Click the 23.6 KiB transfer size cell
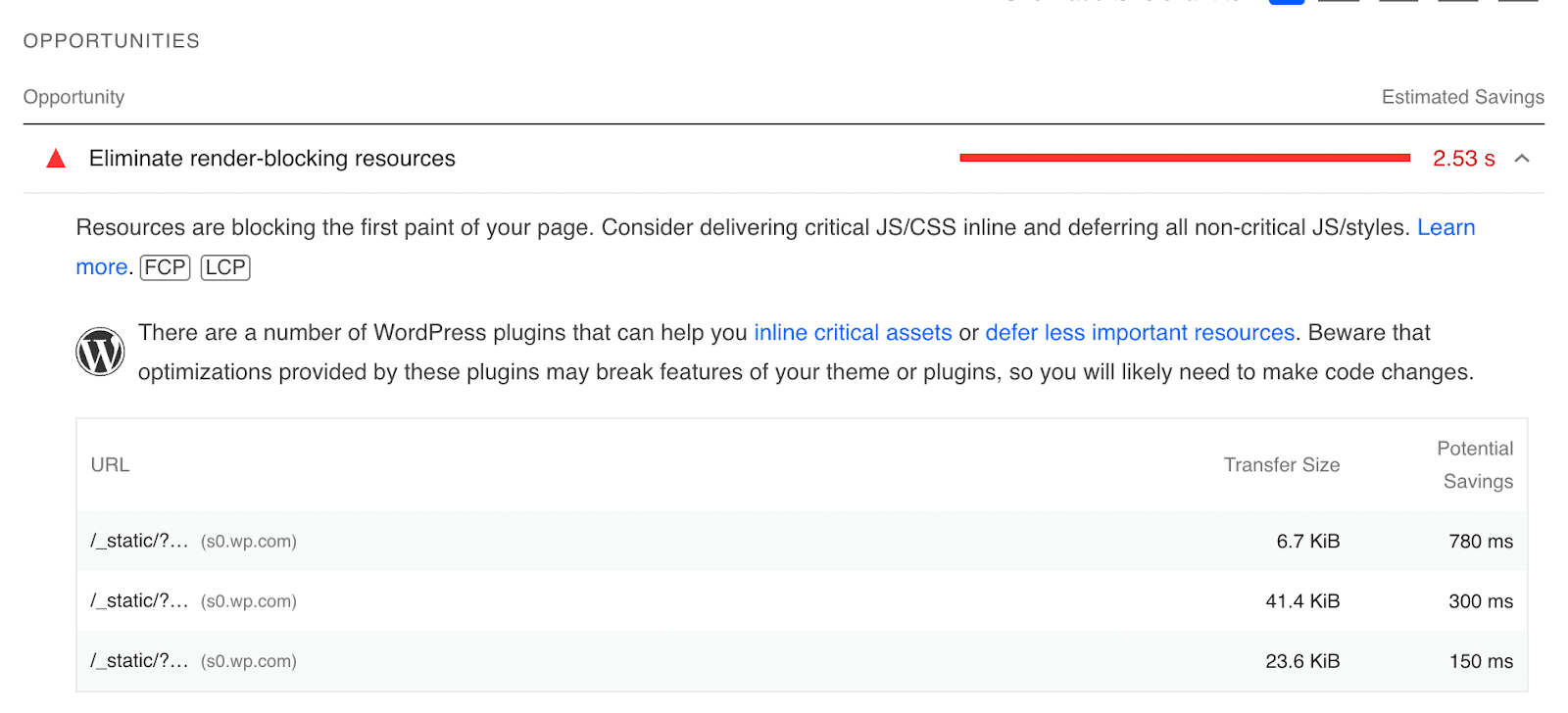 [1302, 661]
